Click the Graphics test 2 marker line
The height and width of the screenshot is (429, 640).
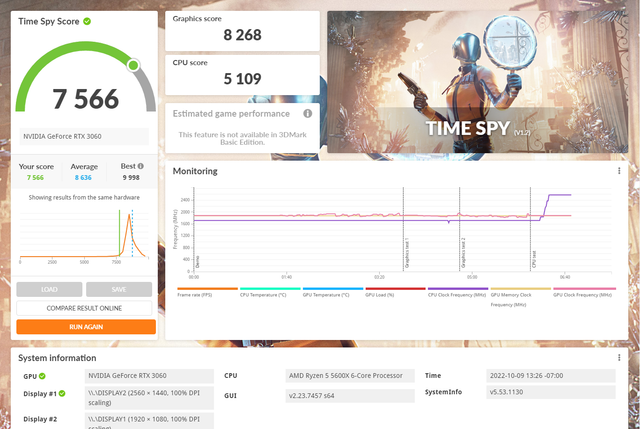pos(460,229)
